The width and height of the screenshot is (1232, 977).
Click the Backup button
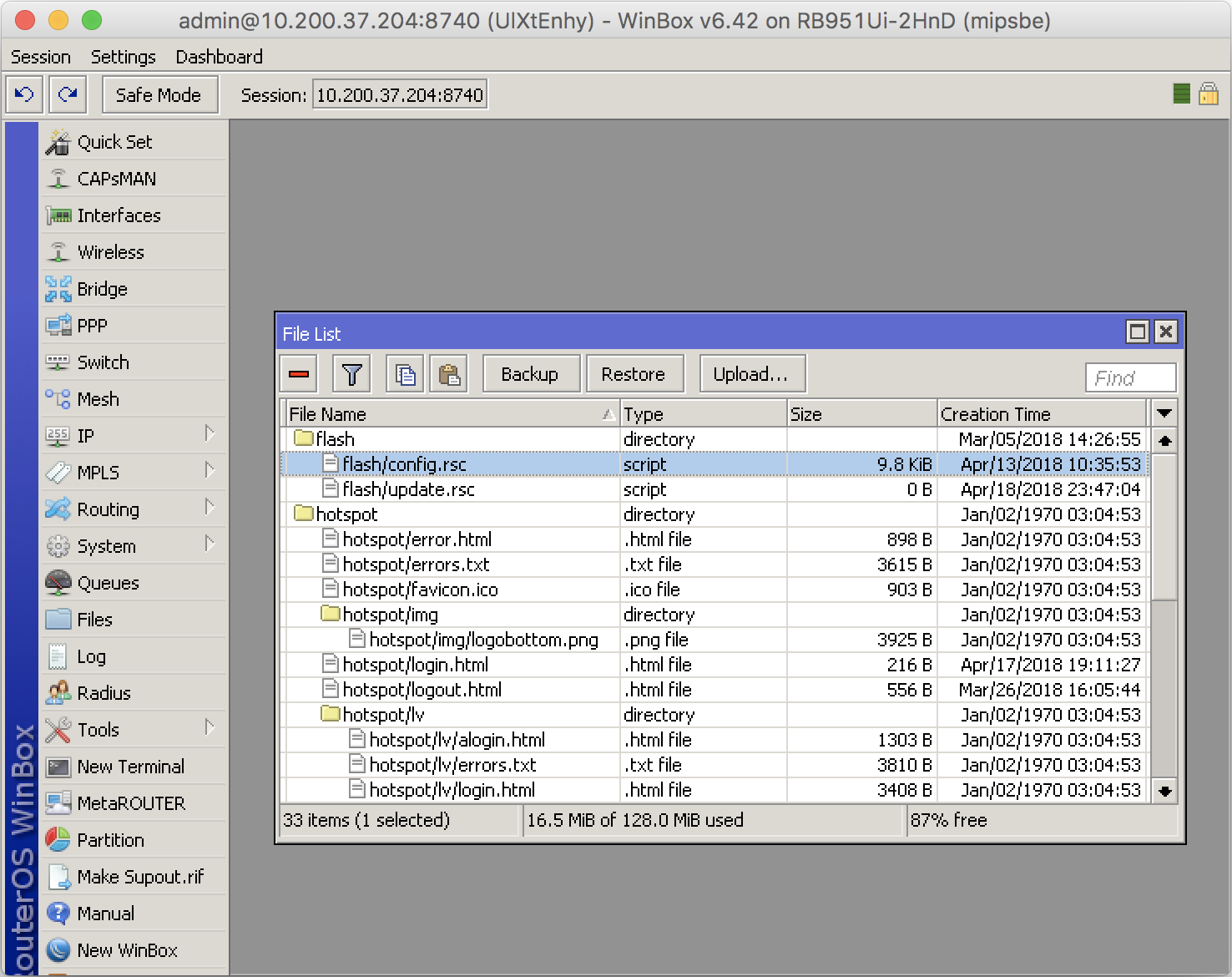(x=530, y=374)
